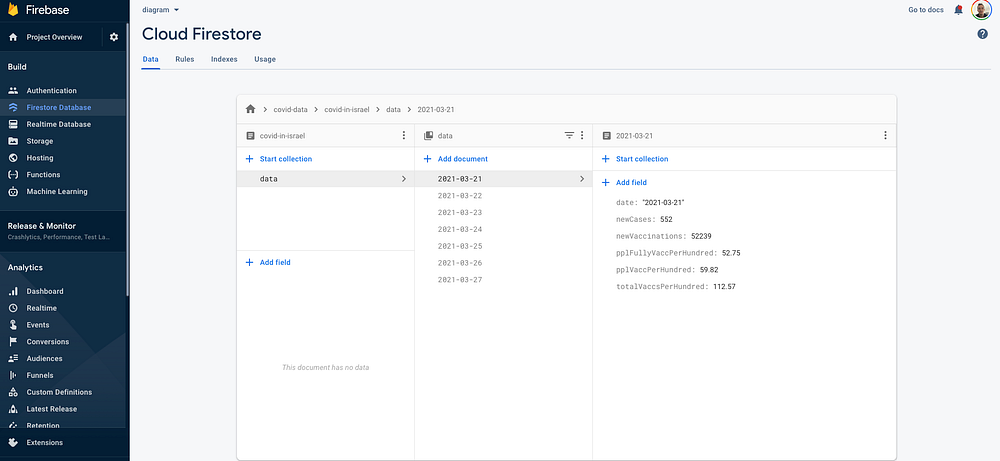Image resolution: width=1000 pixels, height=461 pixels.
Task: Open covid-in-israel document options menu
Action: pyautogui.click(x=404, y=135)
